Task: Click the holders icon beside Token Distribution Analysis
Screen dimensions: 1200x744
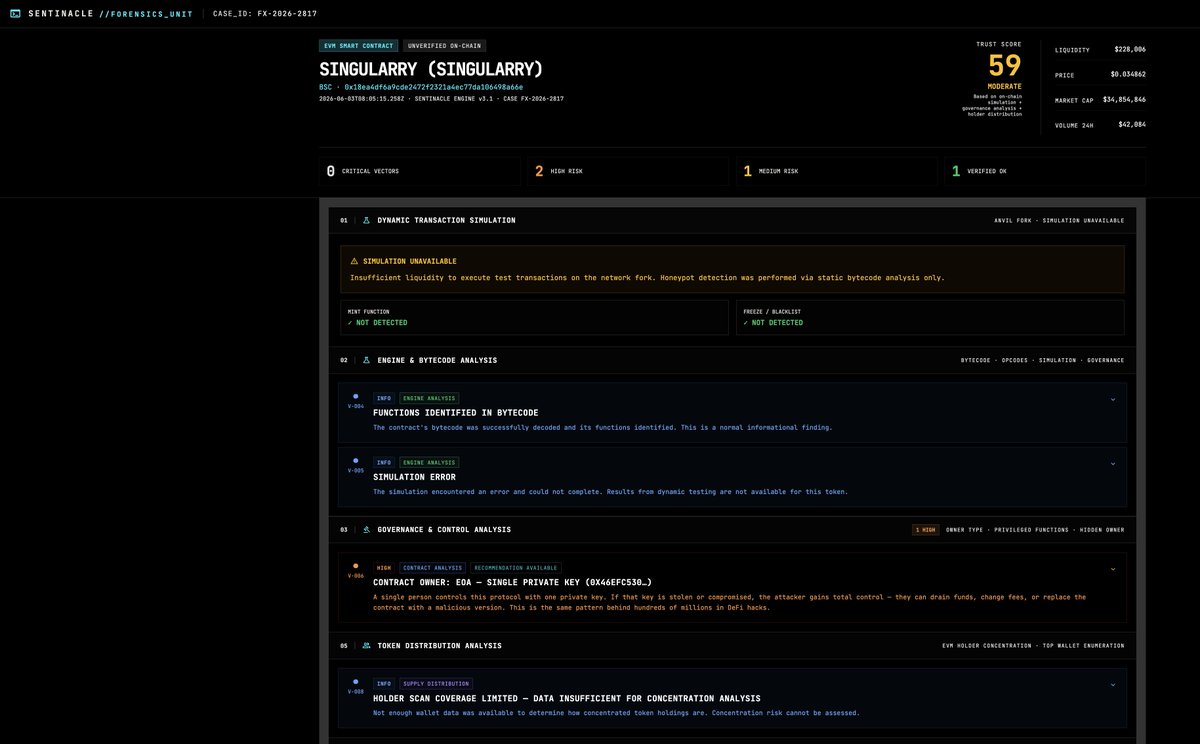Action: 366,646
